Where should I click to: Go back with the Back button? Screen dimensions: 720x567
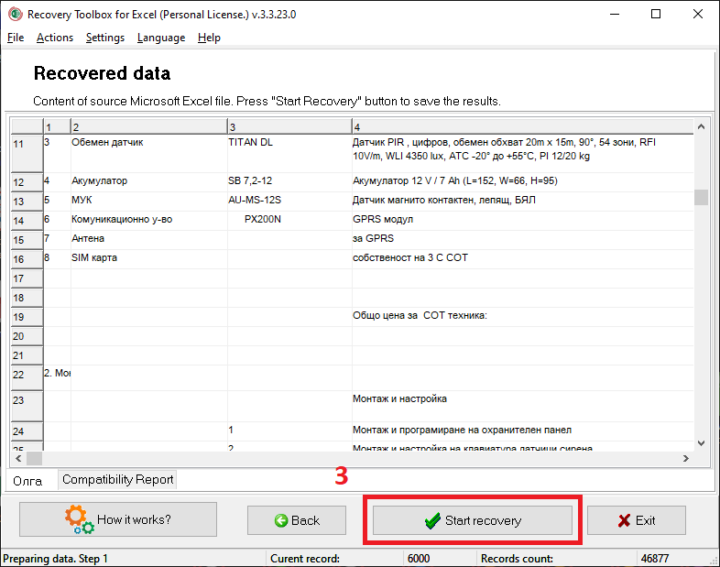pos(297,521)
